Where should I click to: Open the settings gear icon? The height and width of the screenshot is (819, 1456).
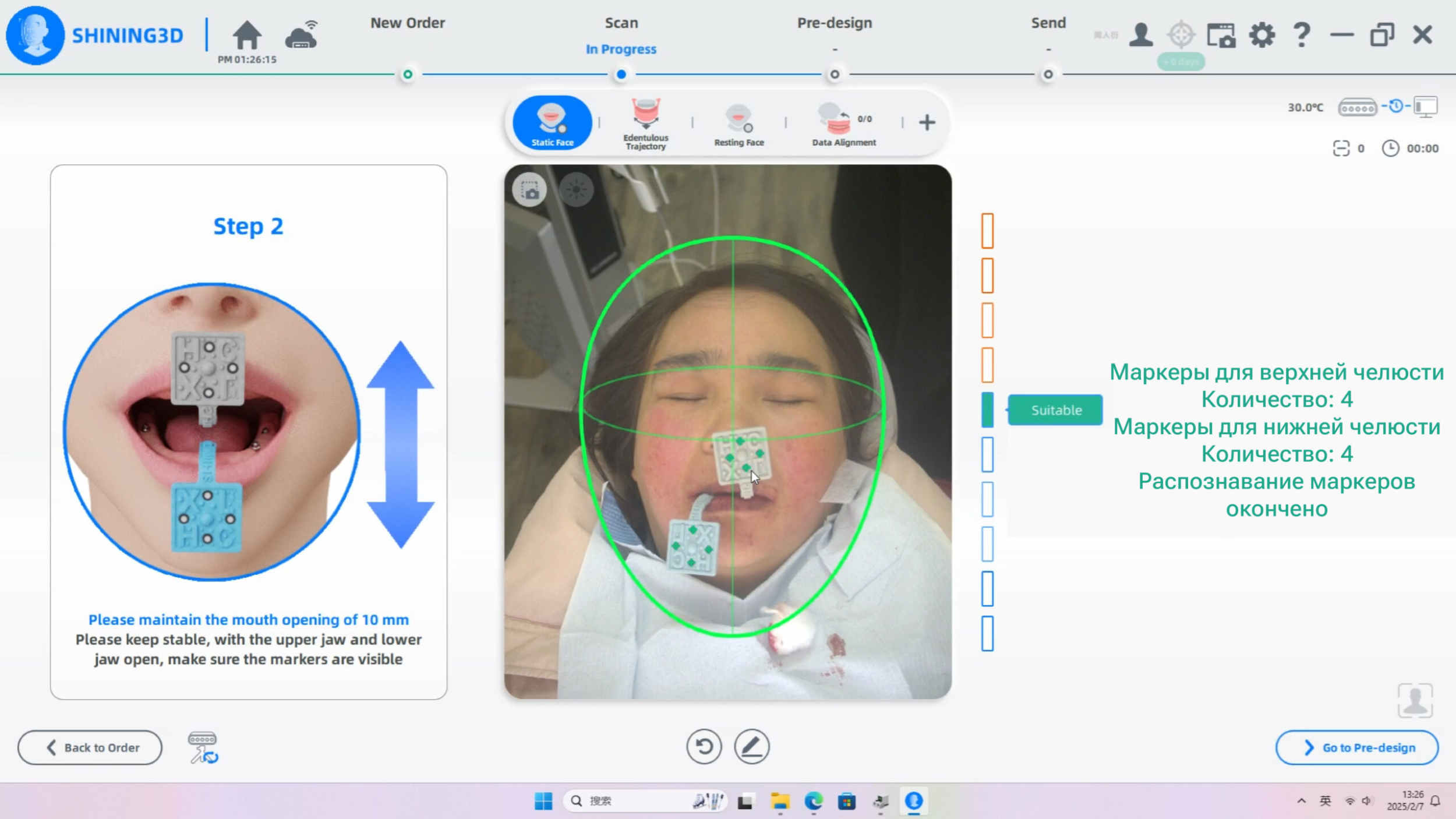[1261, 35]
